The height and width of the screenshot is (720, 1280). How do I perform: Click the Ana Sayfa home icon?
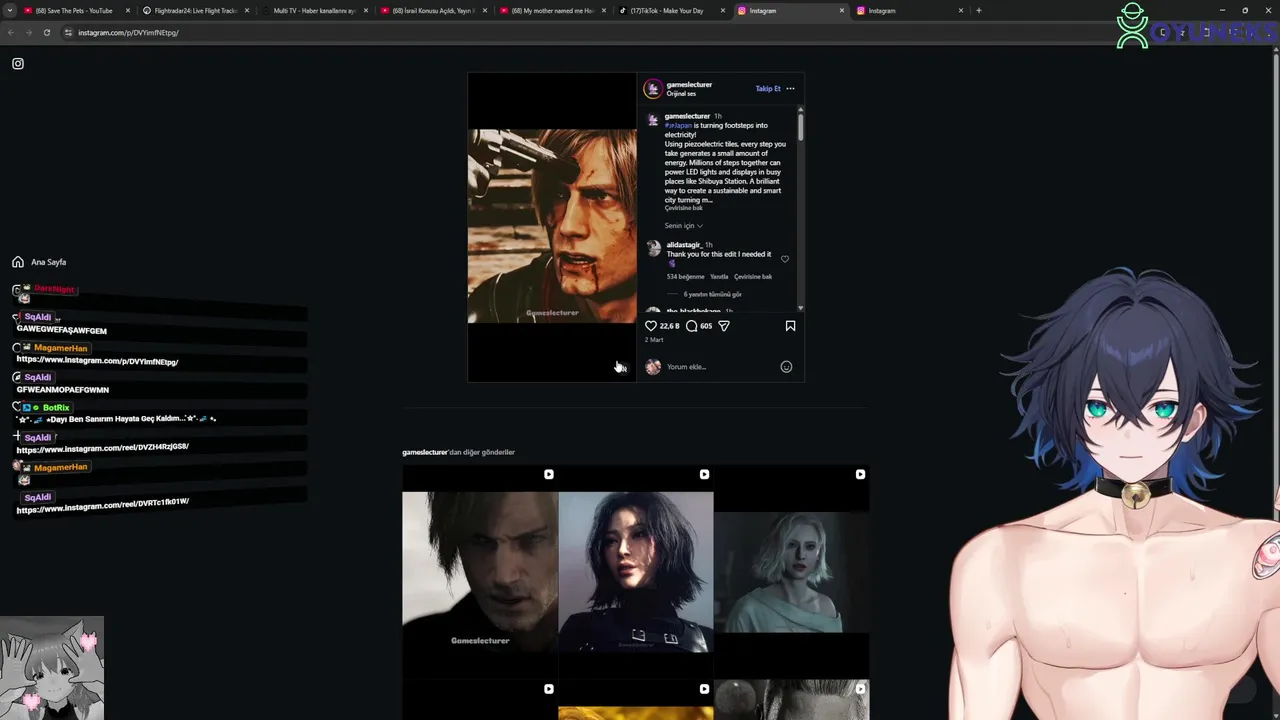tap(18, 262)
